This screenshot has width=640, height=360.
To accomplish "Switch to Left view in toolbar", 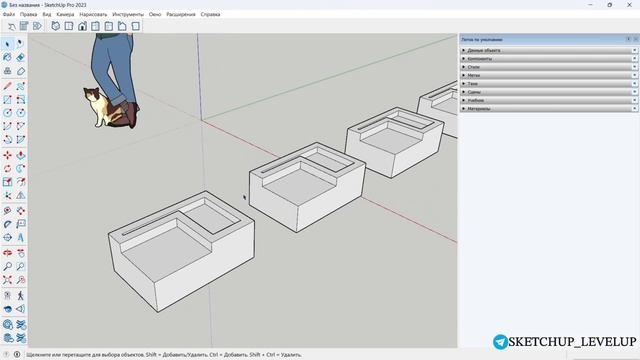I will [122, 26].
